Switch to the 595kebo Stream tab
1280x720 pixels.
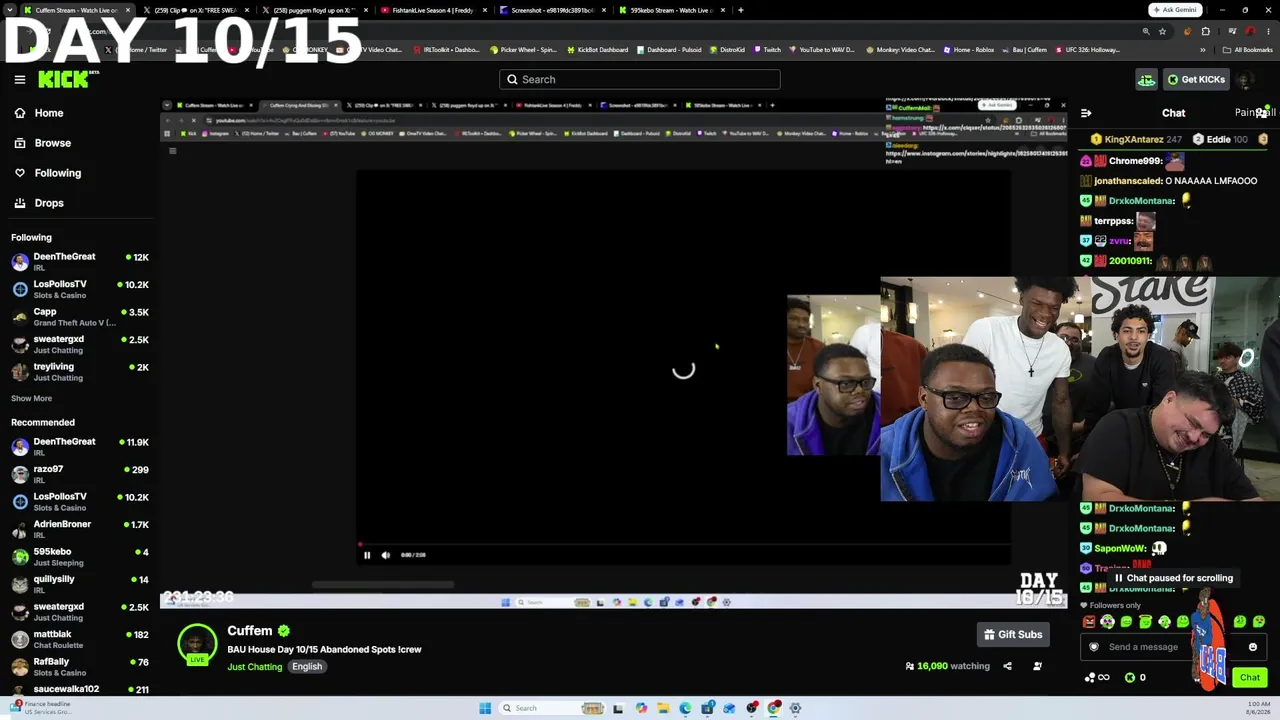point(672,10)
